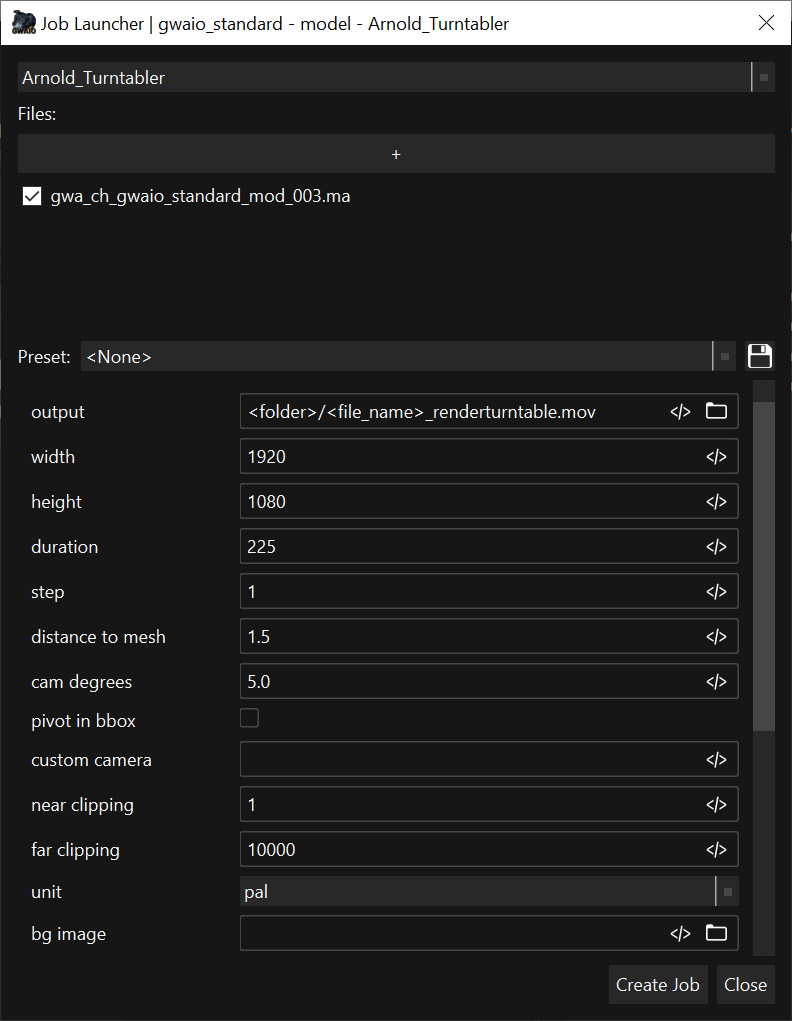Browse folder for output path
Image resolution: width=792 pixels, height=1021 pixels.
716,412
